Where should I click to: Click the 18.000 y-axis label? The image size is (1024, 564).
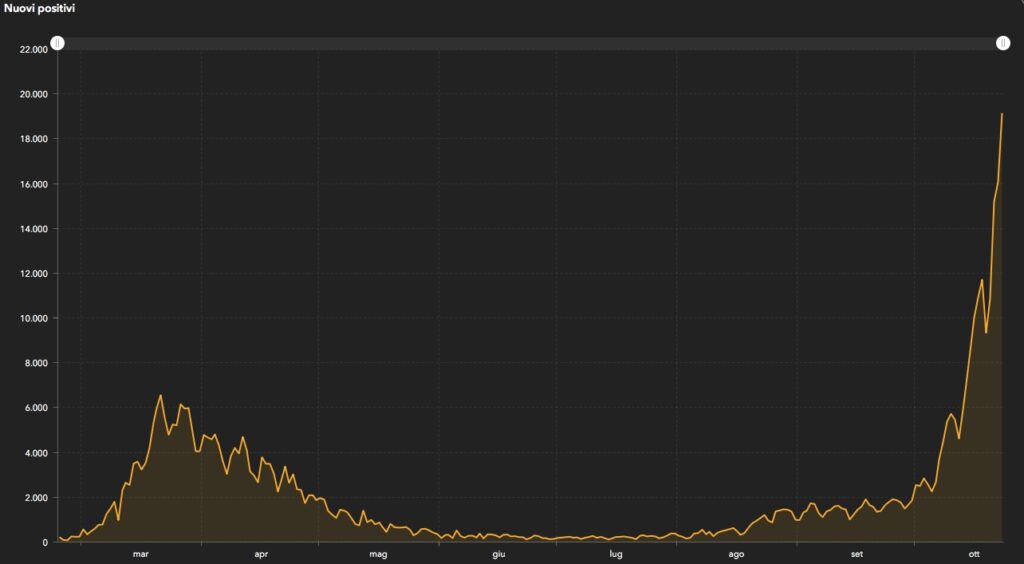pyautogui.click(x=33, y=139)
